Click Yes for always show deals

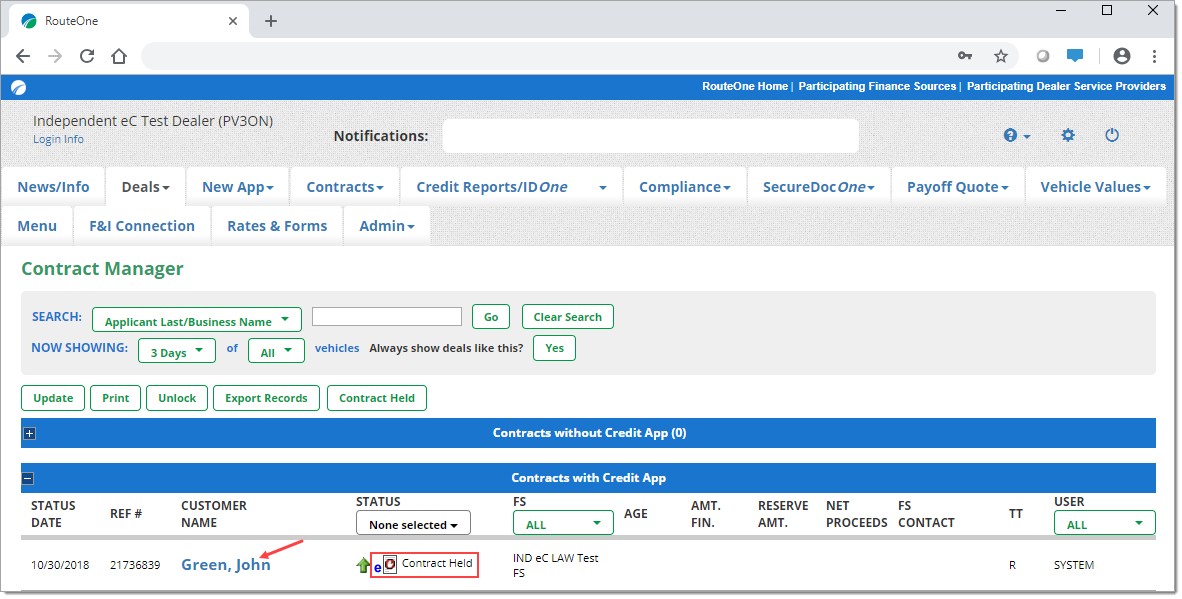point(554,348)
